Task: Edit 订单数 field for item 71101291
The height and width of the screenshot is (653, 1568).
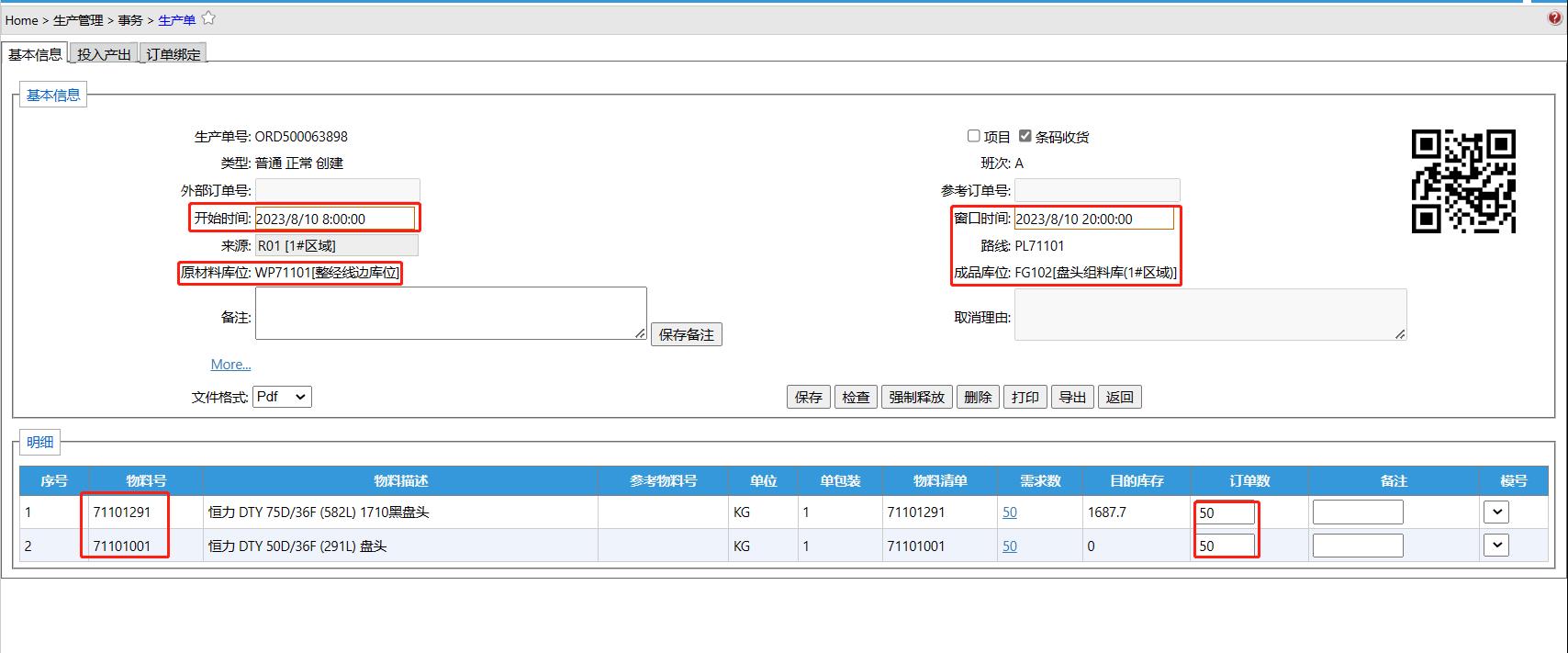Action: click(1225, 512)
